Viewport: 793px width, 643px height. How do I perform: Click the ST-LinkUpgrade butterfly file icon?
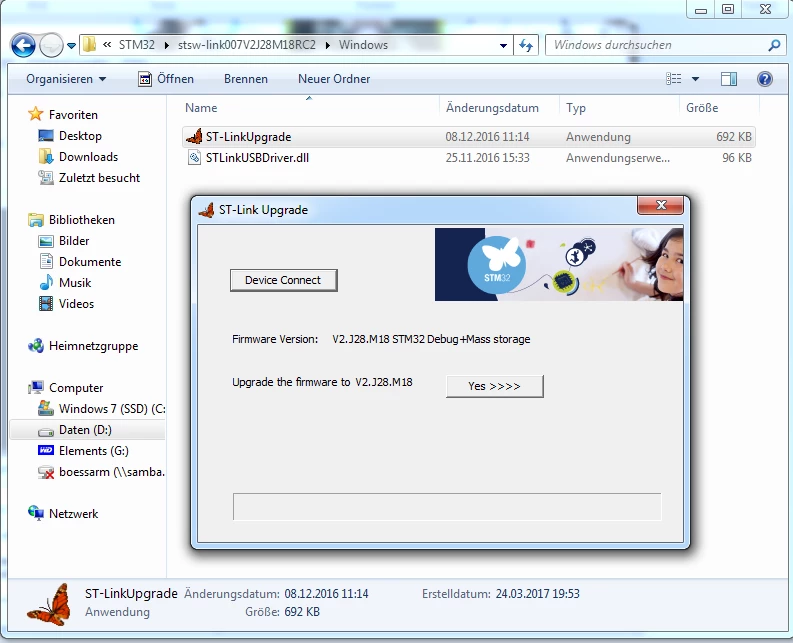click(x=194, y=137)
